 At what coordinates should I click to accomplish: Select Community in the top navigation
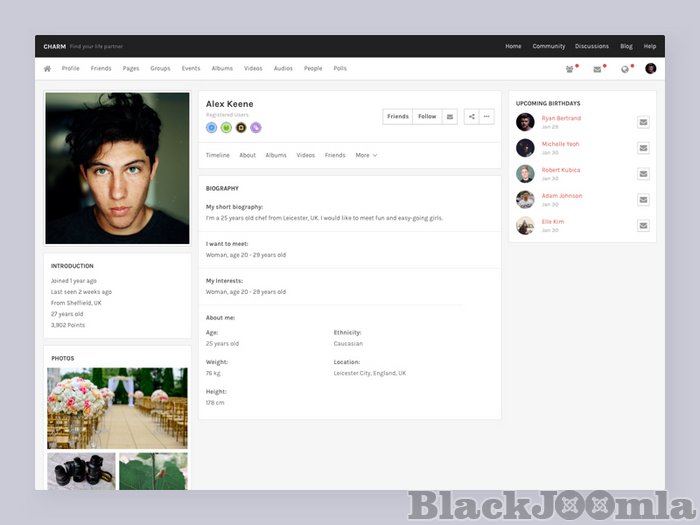(548, 46)
